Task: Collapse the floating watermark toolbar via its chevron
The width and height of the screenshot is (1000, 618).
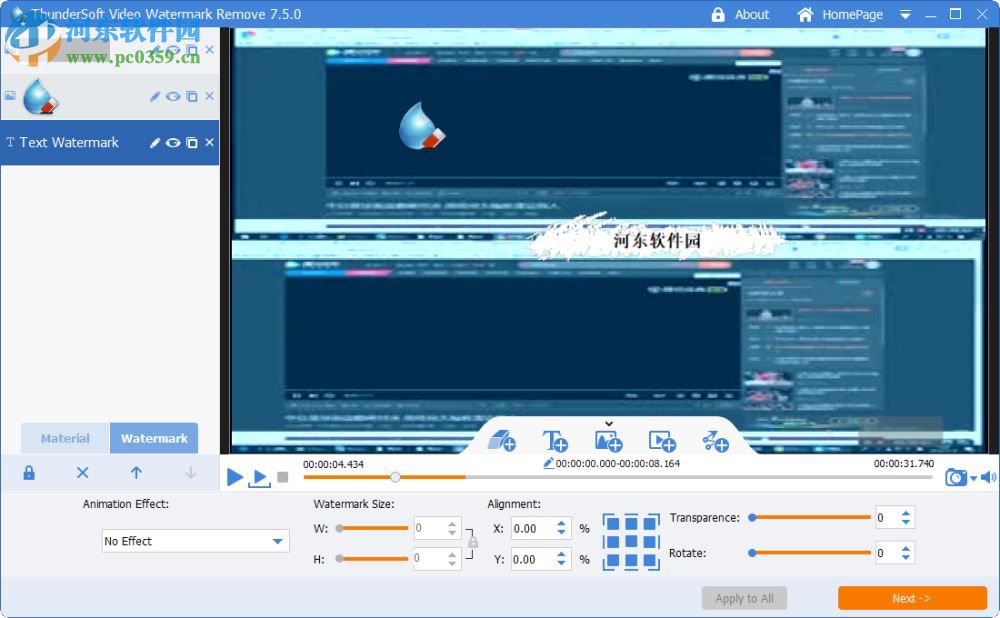Action: click(608, 423)
